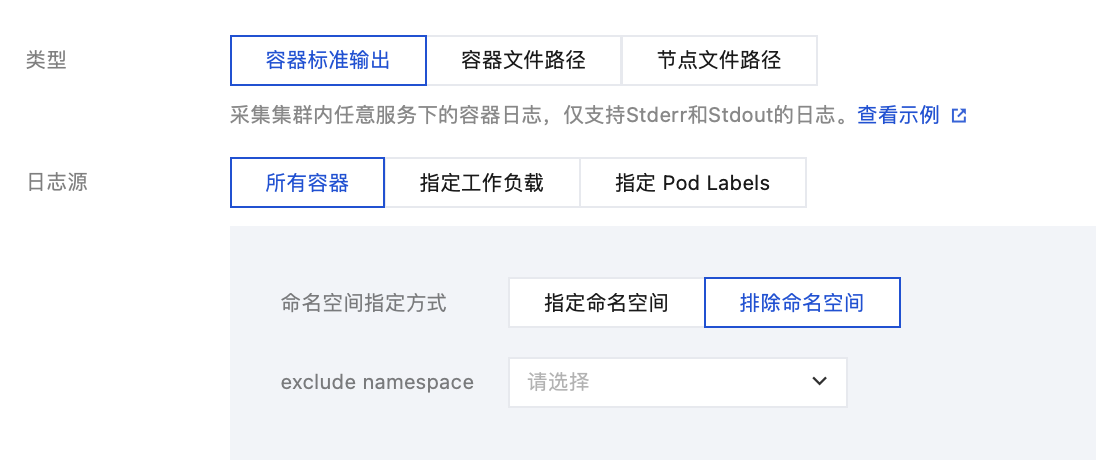This screenshot has height=470, width=1096.
Task: Select 所有容器 as log source
Action: coord(307,183)
